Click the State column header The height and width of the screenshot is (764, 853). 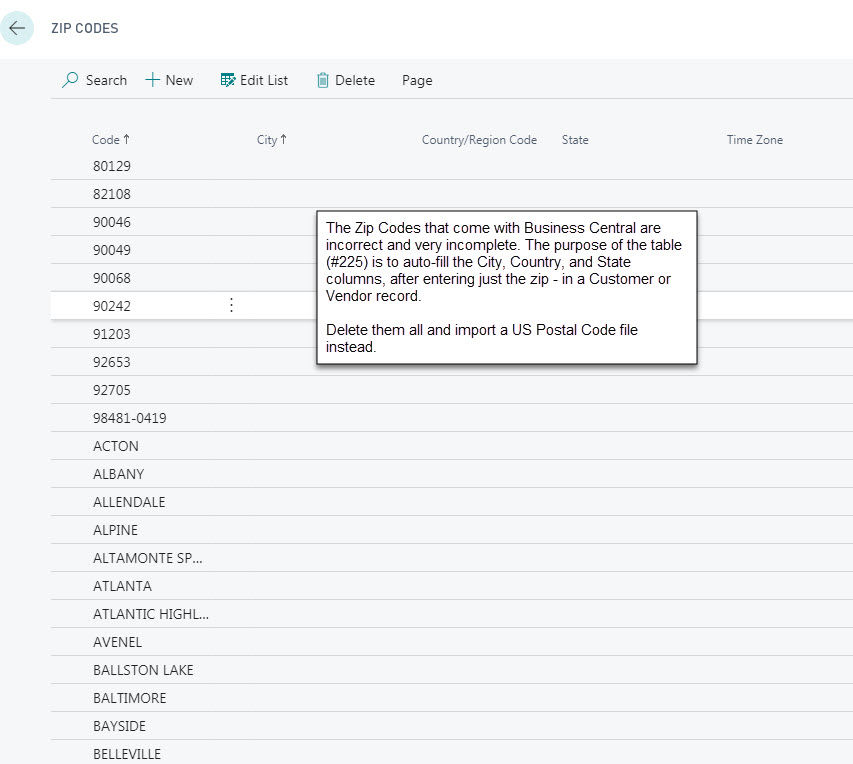[x=575, y=140]
